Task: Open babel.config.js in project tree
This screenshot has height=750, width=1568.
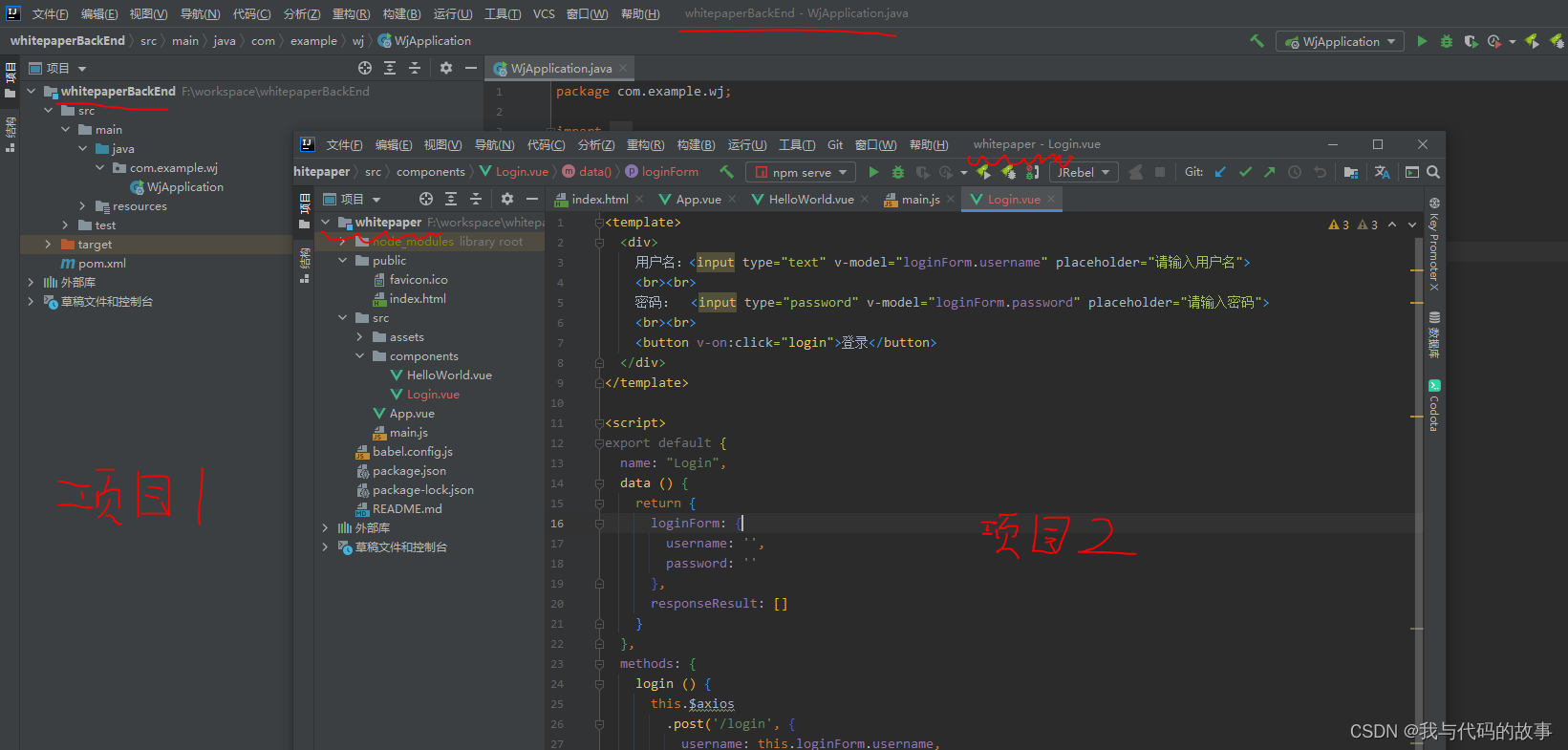Action: tap(412, 452)
